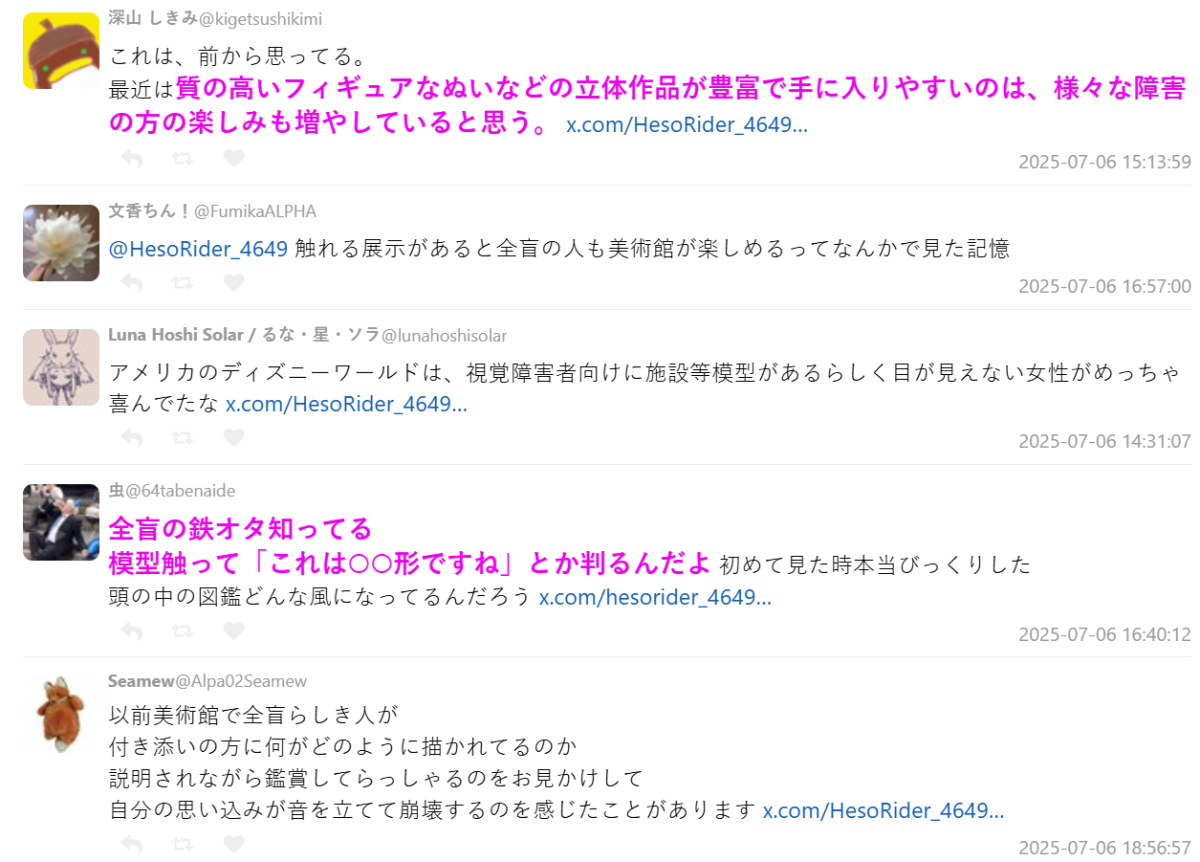Open x.com/hesorider link in 虫's tweet
This screenshot has width=1200, height=862.
[x=655, y=598]
